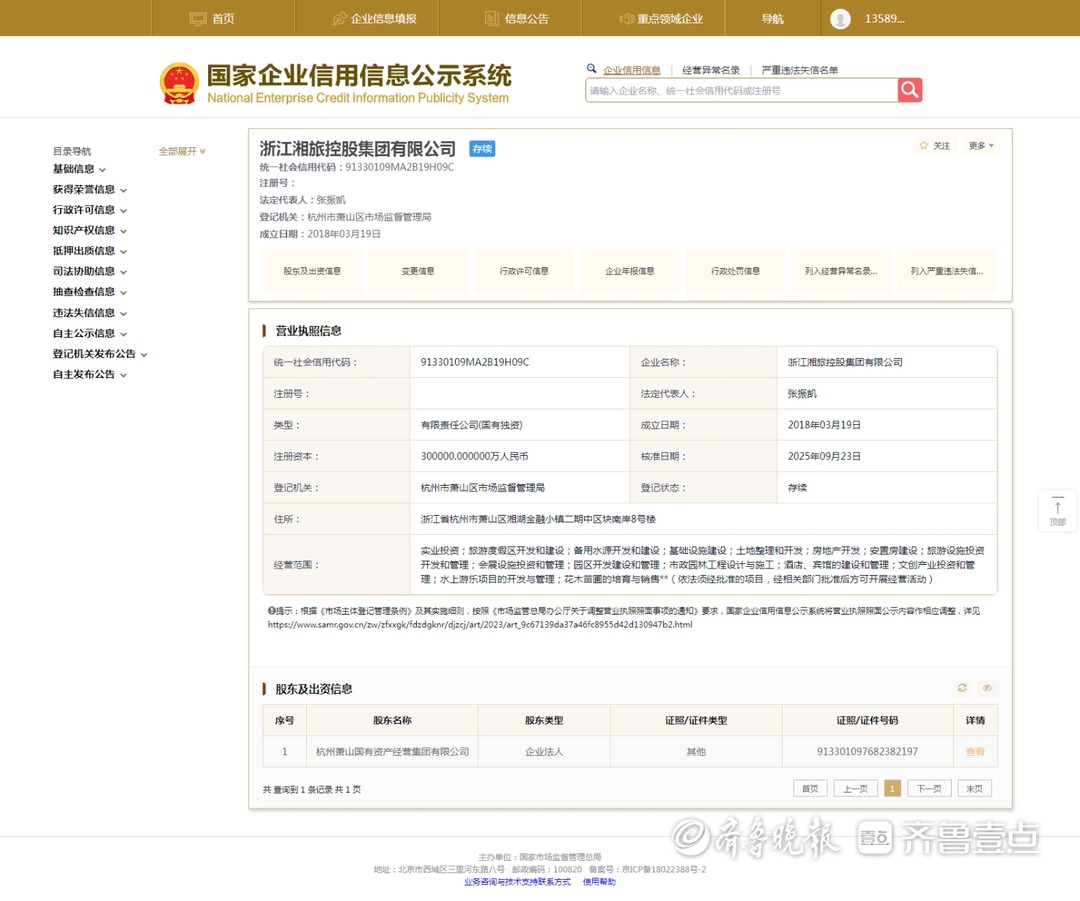Expand 抽查检查信息 in the sidebar
The height and width of the screenshot is (901, 1080).
point(90,292)
